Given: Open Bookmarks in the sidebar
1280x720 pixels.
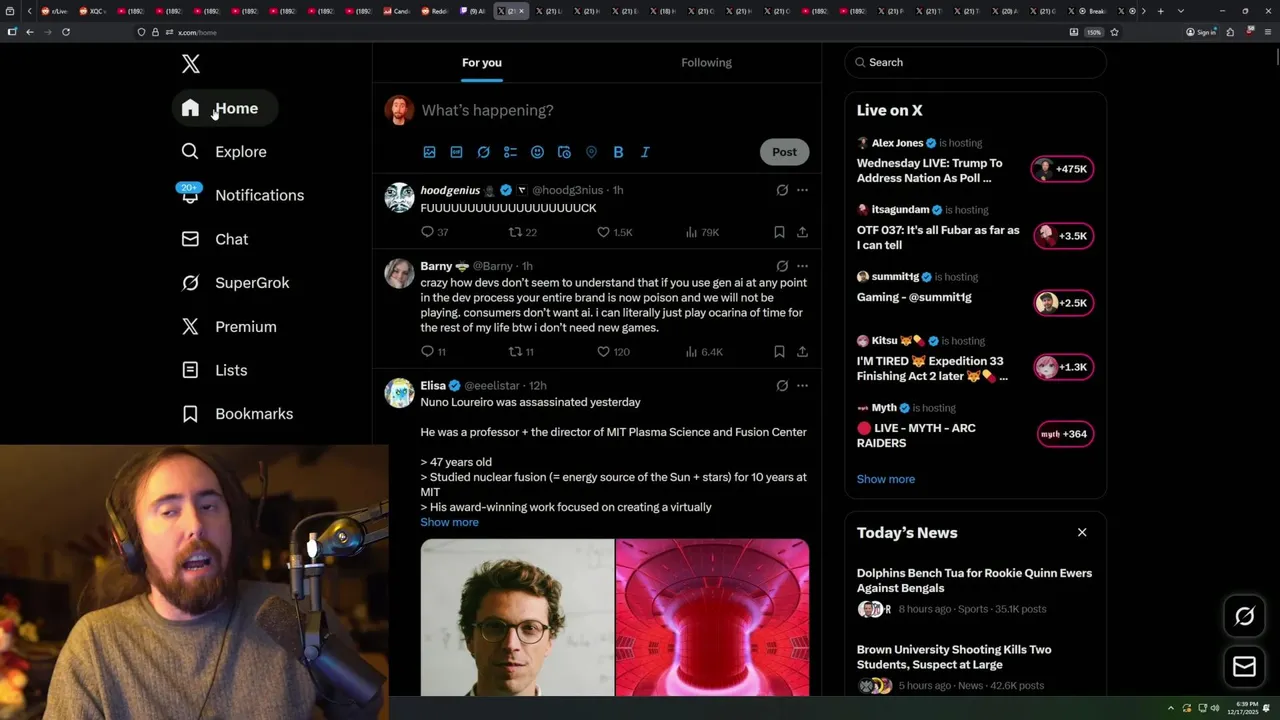Looking at the screenshot, I should 238,414.
